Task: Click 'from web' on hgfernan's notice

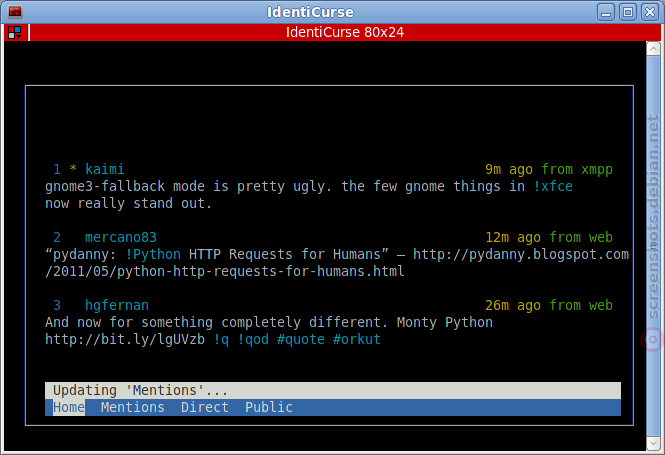Action: click(581, 305)
